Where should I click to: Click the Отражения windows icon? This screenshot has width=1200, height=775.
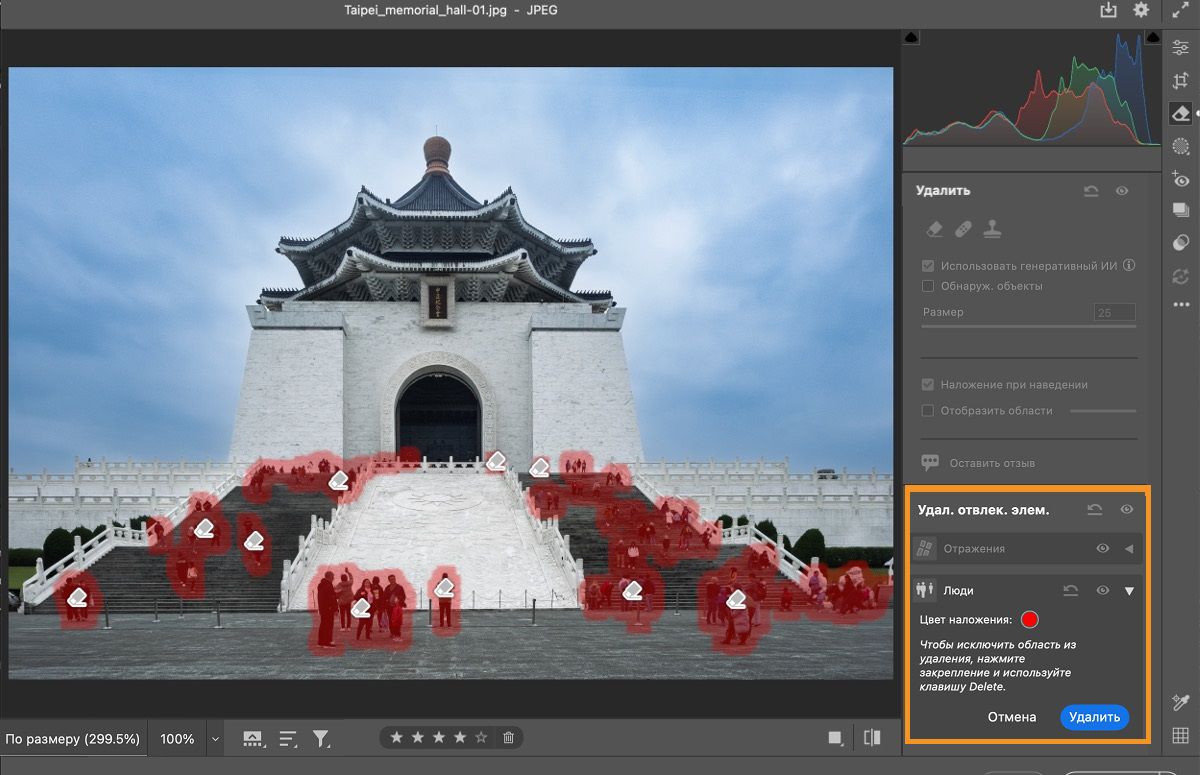point(927,549)
